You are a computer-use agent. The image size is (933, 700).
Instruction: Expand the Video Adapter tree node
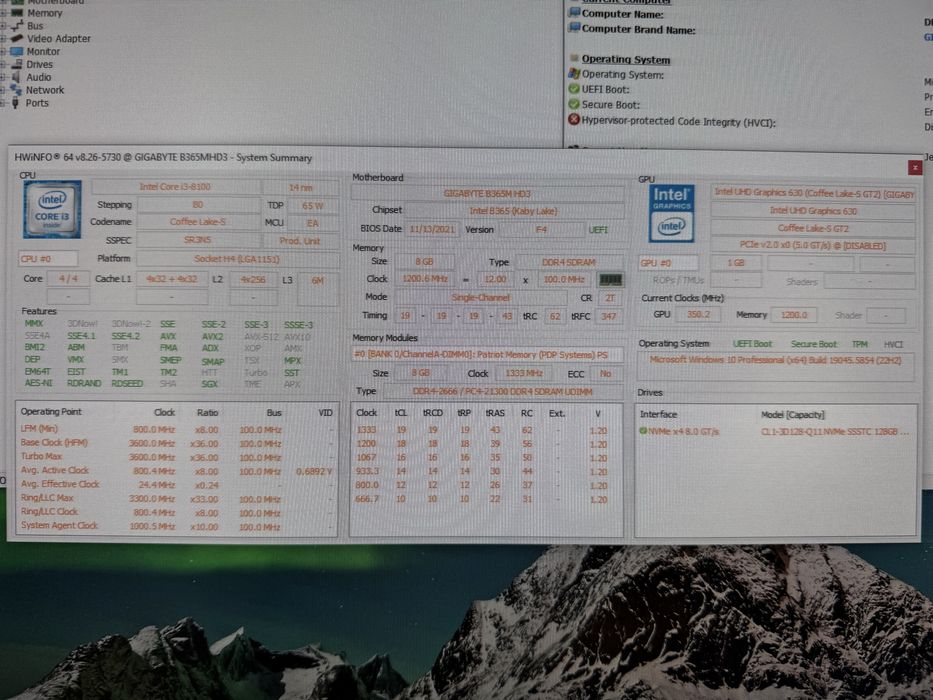click(x=3, y=39)
